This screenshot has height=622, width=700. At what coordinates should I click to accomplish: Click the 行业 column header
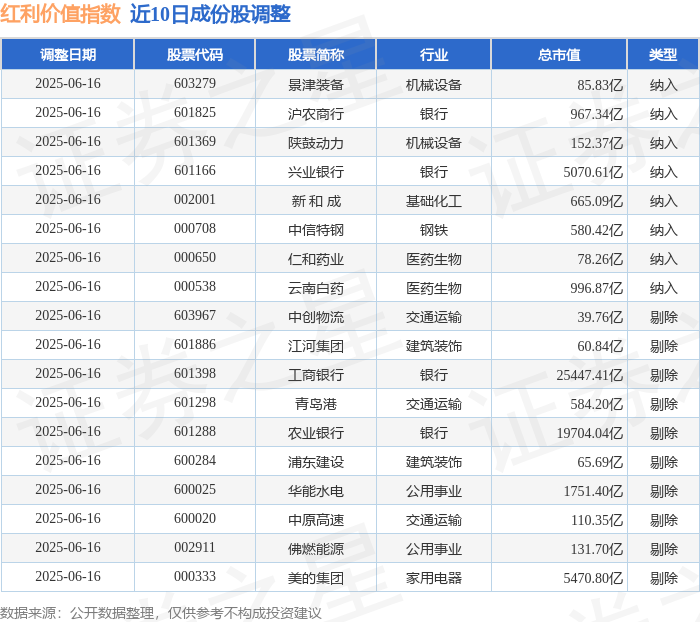point(433,54)
